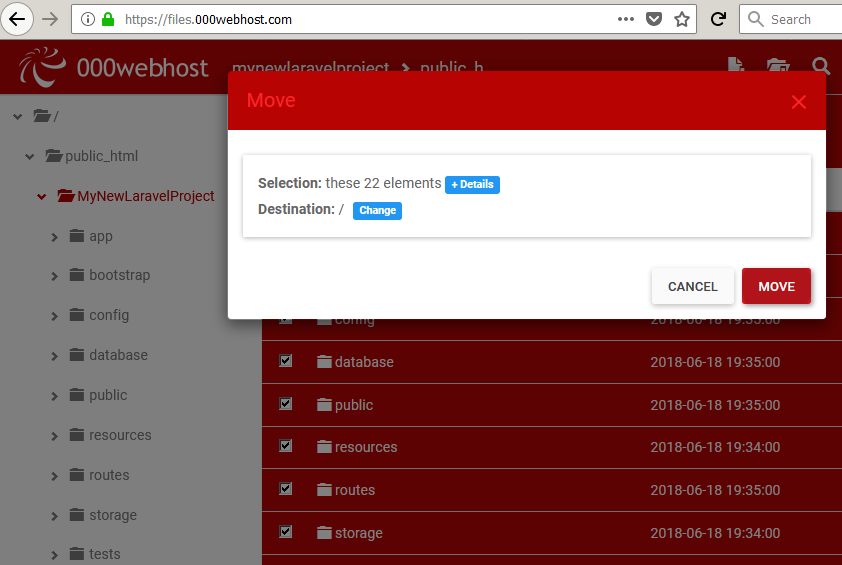Expand the resources folder in tree

coord(54,436)
